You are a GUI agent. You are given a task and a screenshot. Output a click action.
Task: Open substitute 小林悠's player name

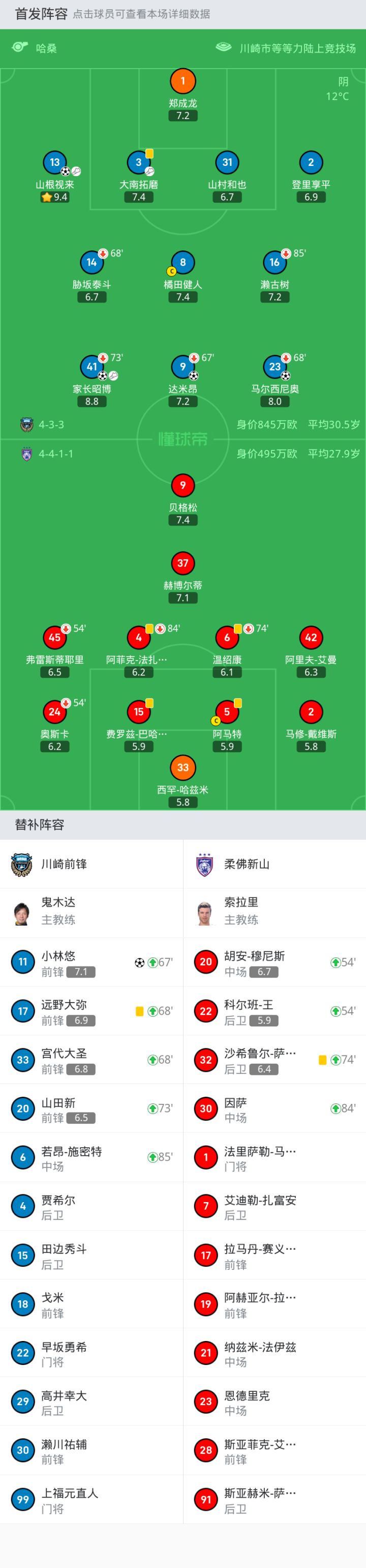click(58, 956)
